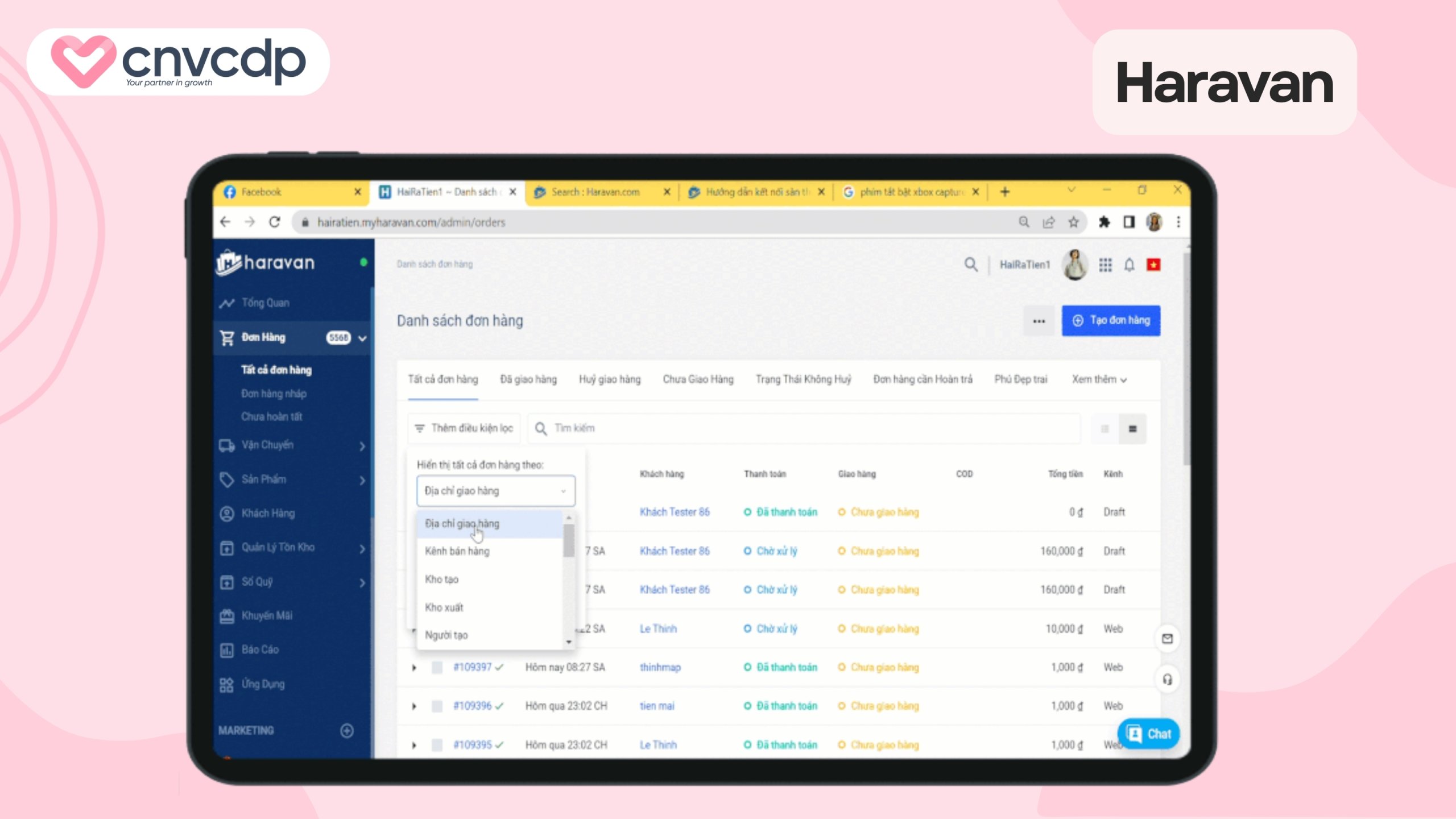Viewport: 1456px width, 819px height.
Task: Bookmark page with star icon
Action: (1073, 222)
